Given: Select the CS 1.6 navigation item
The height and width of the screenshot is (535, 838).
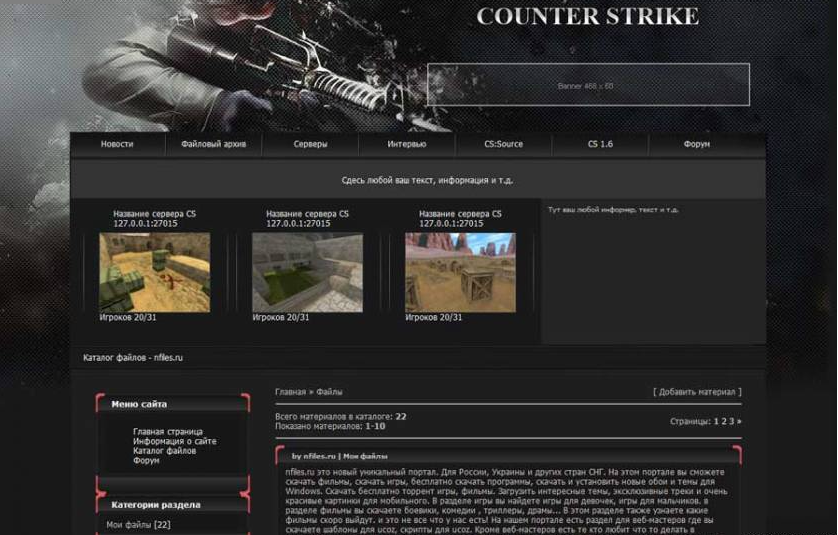Looking at the screenshot, I should 600,144.
